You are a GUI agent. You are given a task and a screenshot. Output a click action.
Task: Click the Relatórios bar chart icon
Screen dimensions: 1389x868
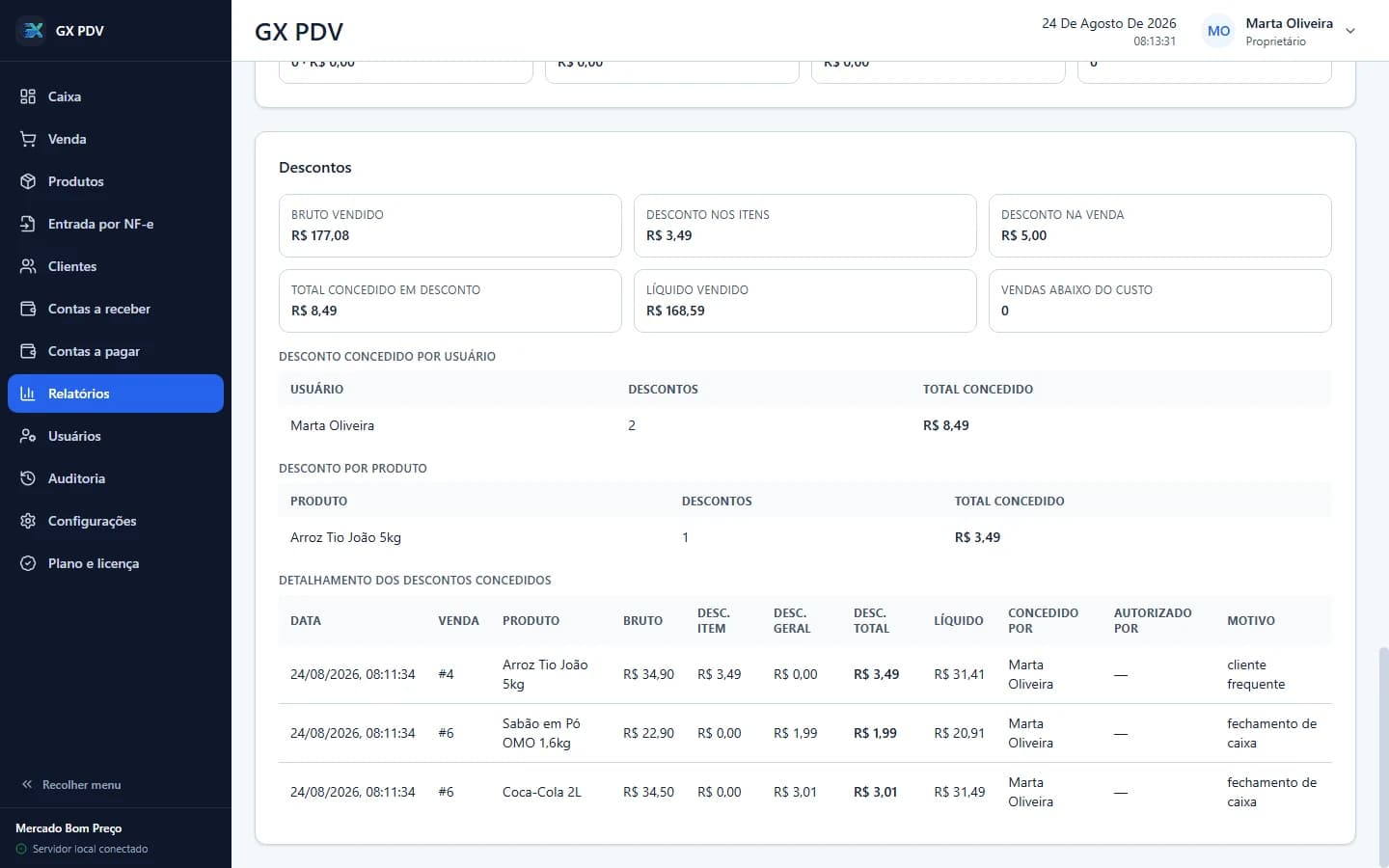pos(28,393)
